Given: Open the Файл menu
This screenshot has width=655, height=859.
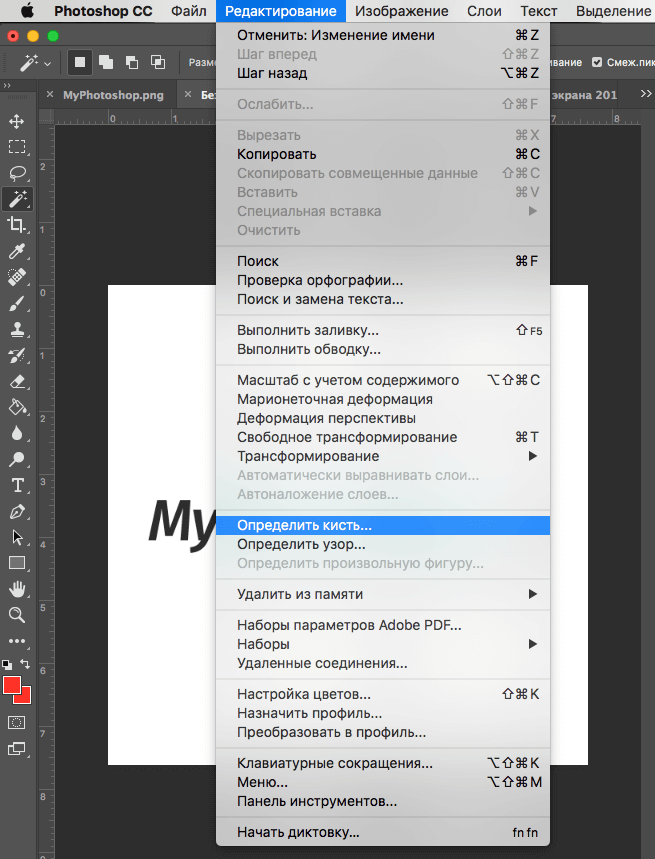Looking at the screenshot, I should click(x=189, y=11).
